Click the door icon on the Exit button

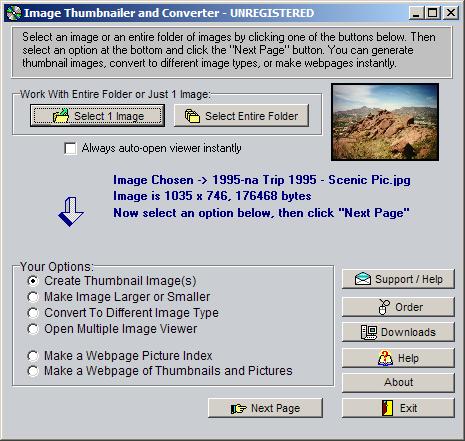pyautogui.click(x=387, y=408)
